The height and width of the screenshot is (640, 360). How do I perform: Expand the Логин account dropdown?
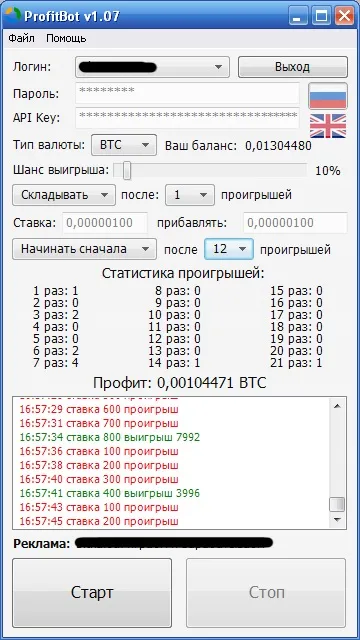[152, 67]
